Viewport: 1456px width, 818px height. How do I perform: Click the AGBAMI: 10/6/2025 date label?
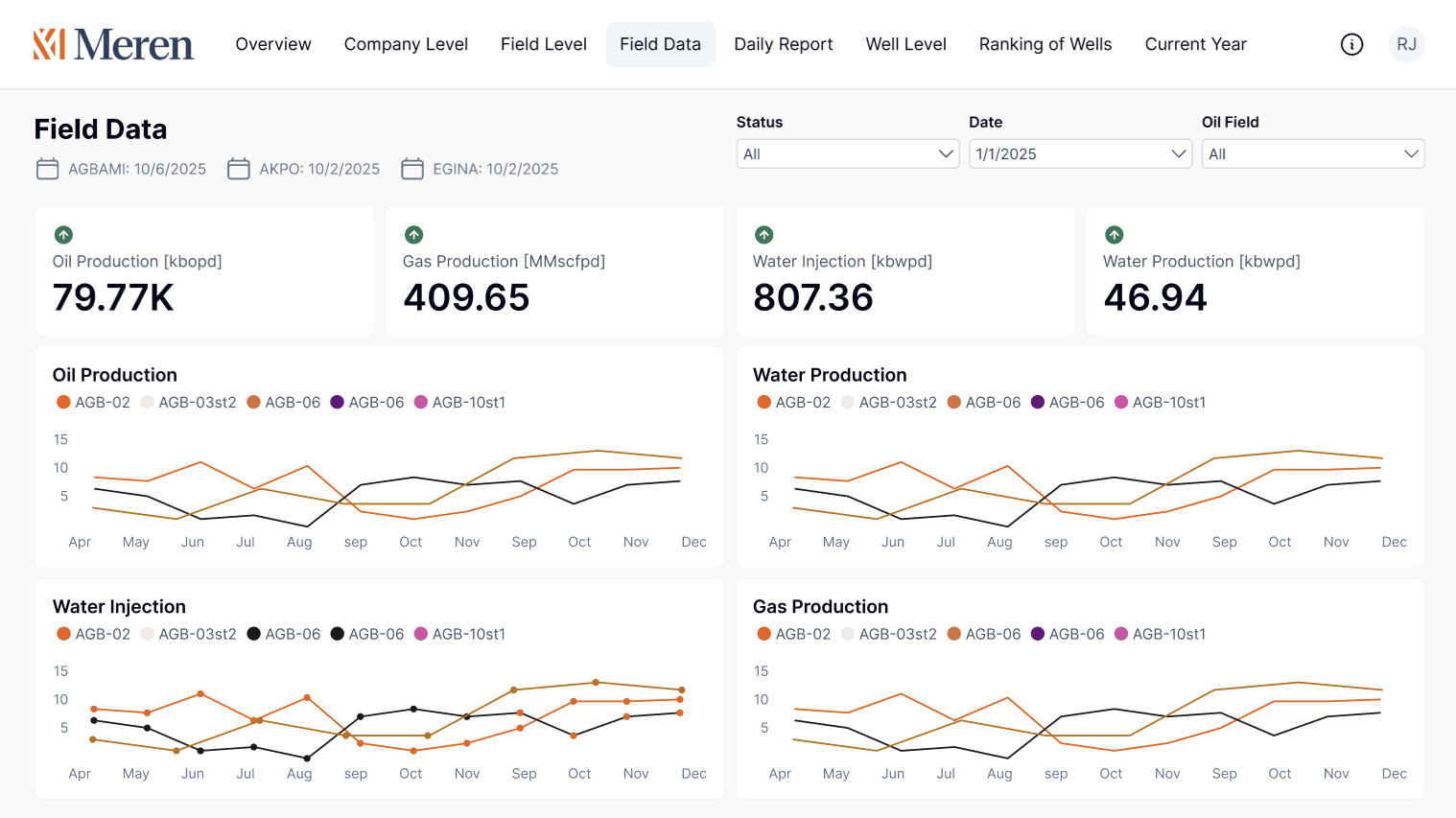tap(137, 169)
